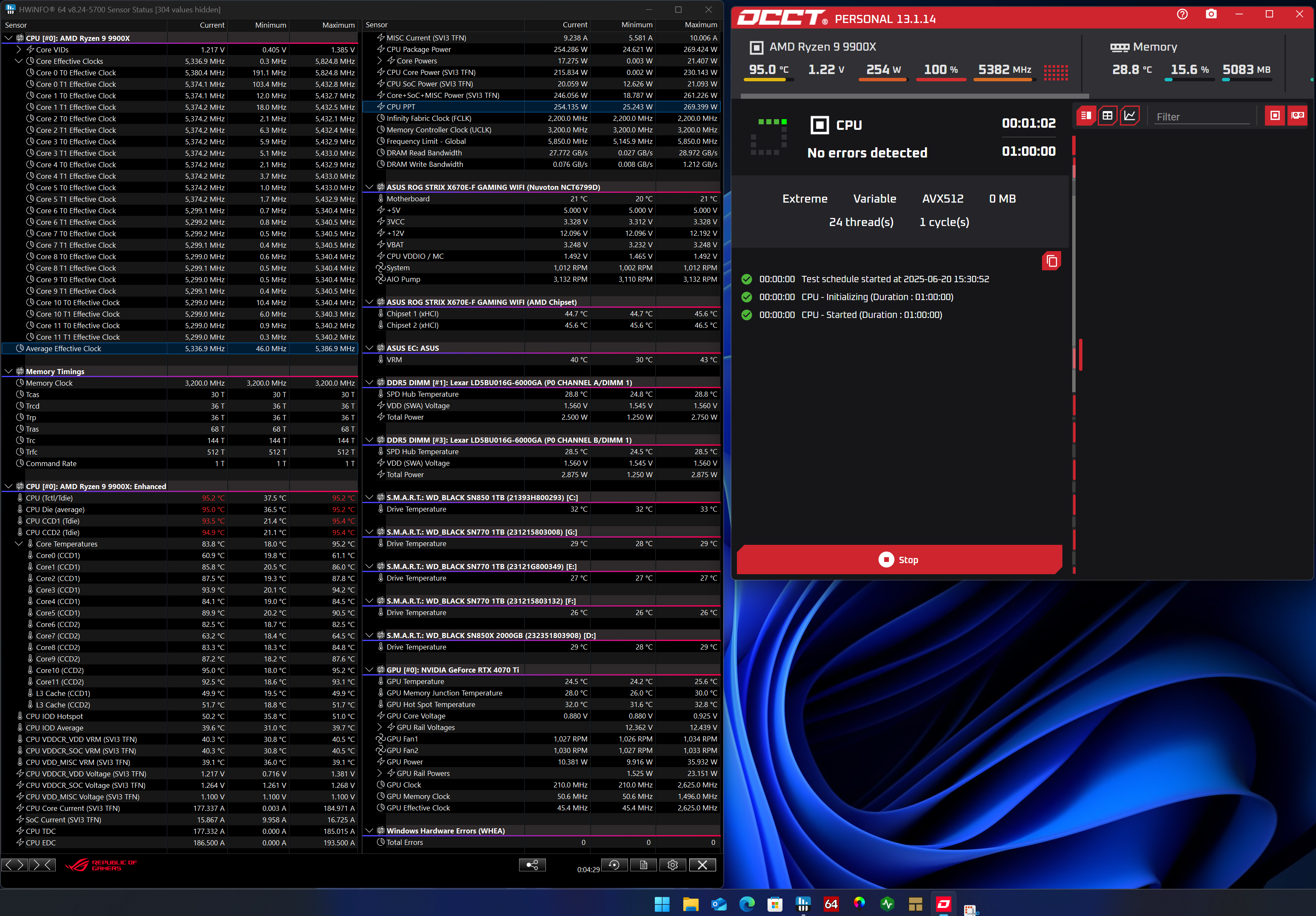The height and width of the screenshot is (916, 1316).
Task: Toggle GPU sensor filter in OCCT monitoring
Action: click(1297, 116)
